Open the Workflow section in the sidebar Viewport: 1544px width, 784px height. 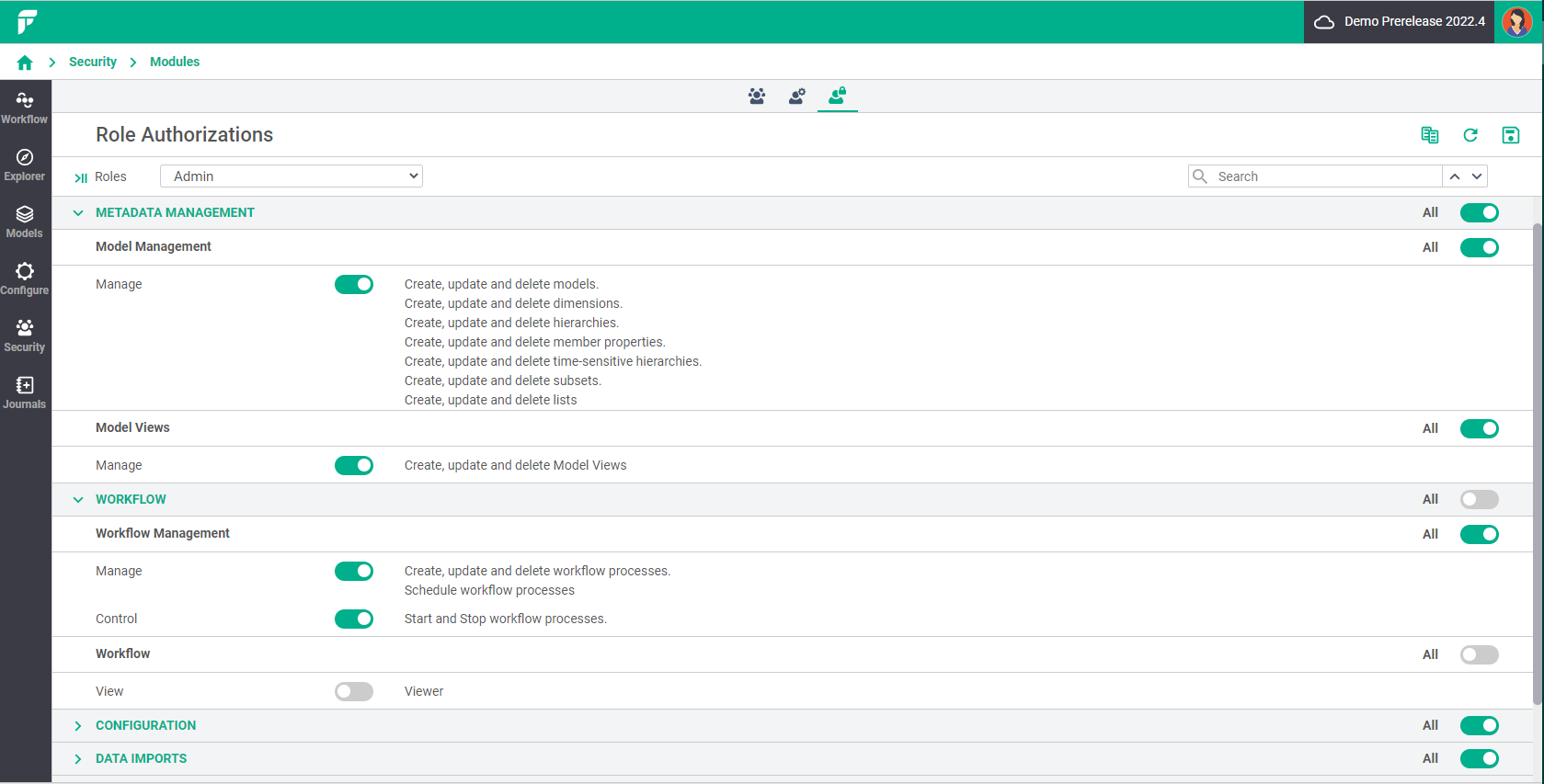pos(25,108)
